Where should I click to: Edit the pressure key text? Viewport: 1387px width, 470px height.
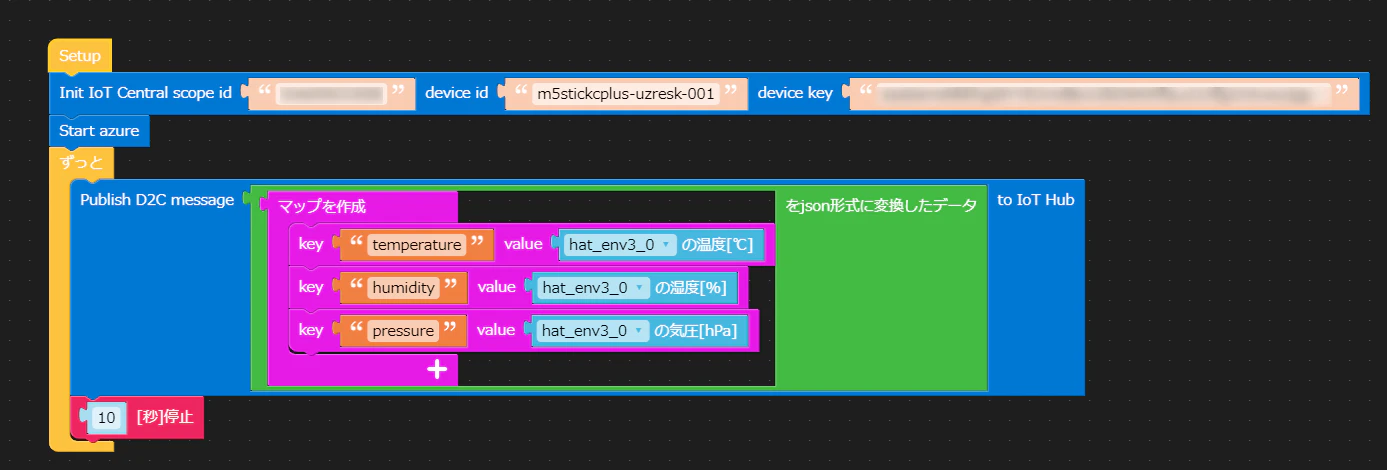point(404,330)
